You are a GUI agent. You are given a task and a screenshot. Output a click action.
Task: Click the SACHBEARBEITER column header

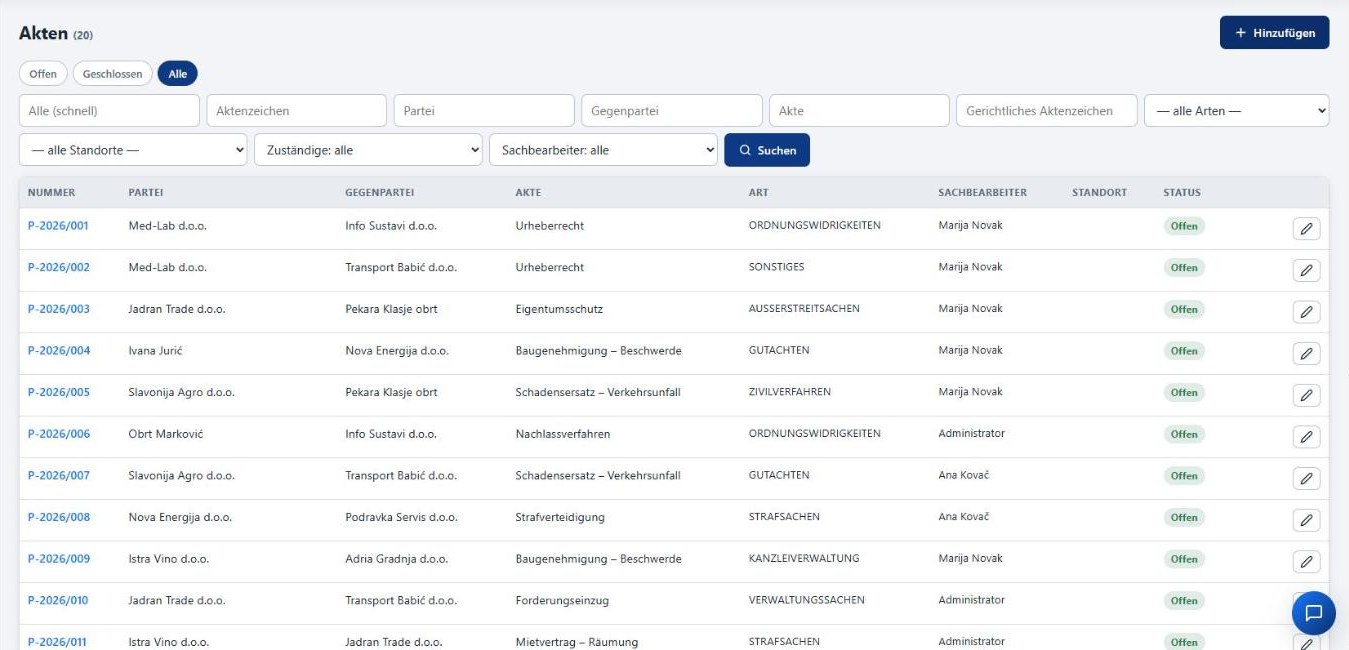click(x=983, y=193)
